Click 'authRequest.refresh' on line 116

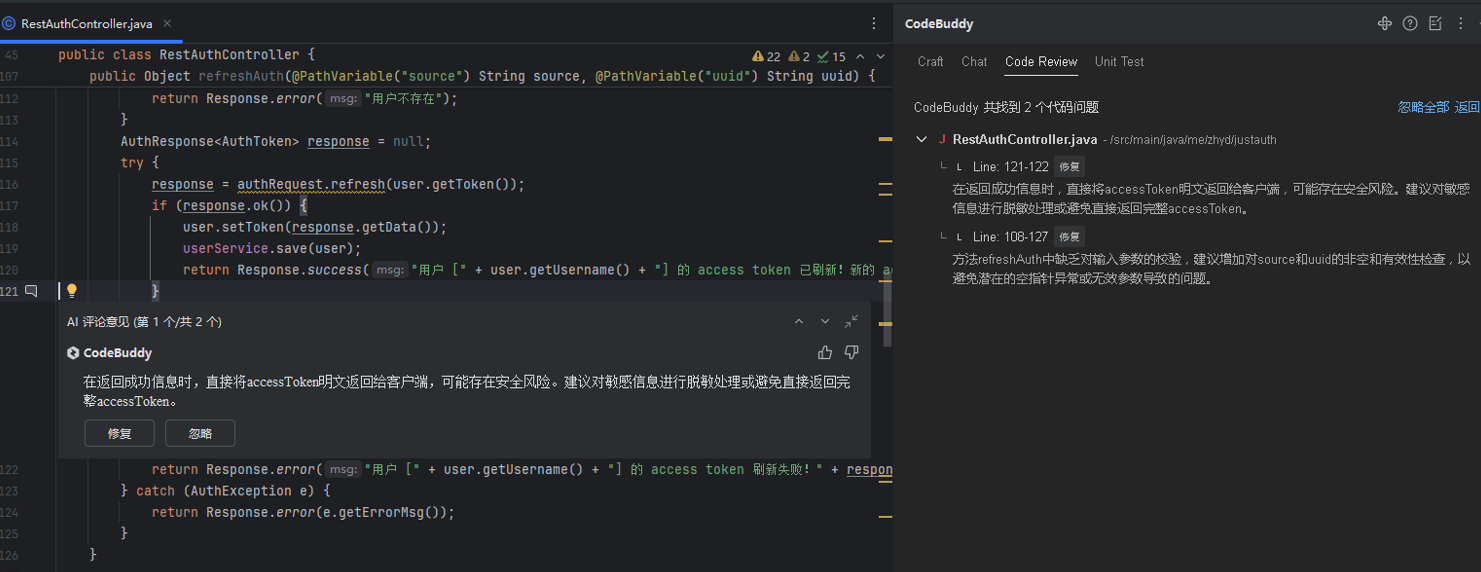(x=311, y=185)
